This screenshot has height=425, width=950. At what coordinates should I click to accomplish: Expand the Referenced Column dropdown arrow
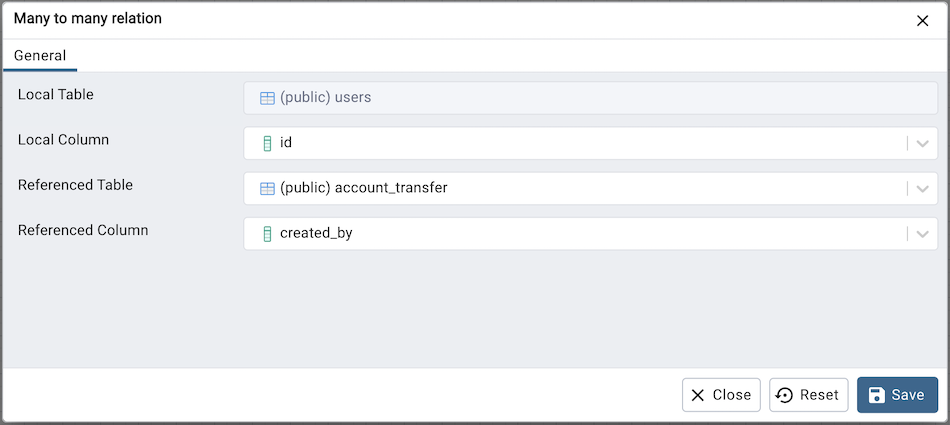[x=922, y=233]
